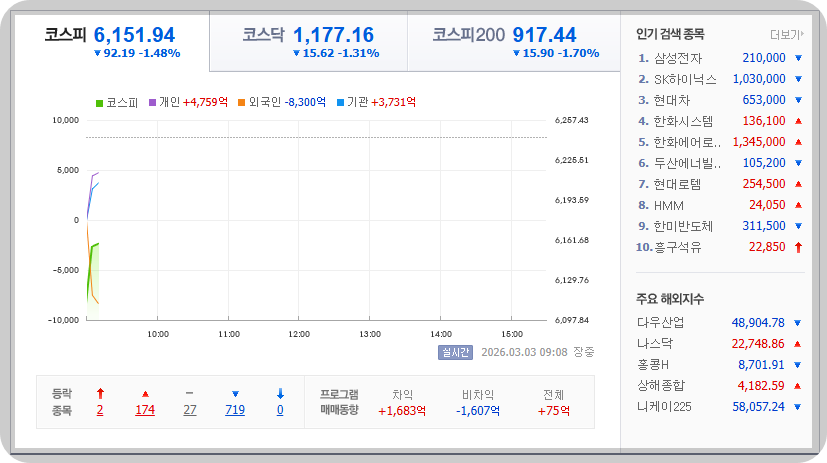The height and width of the screenshot is (463, 827).
Task: Open 한화에어로.. stock link
Action: (687, 142)
